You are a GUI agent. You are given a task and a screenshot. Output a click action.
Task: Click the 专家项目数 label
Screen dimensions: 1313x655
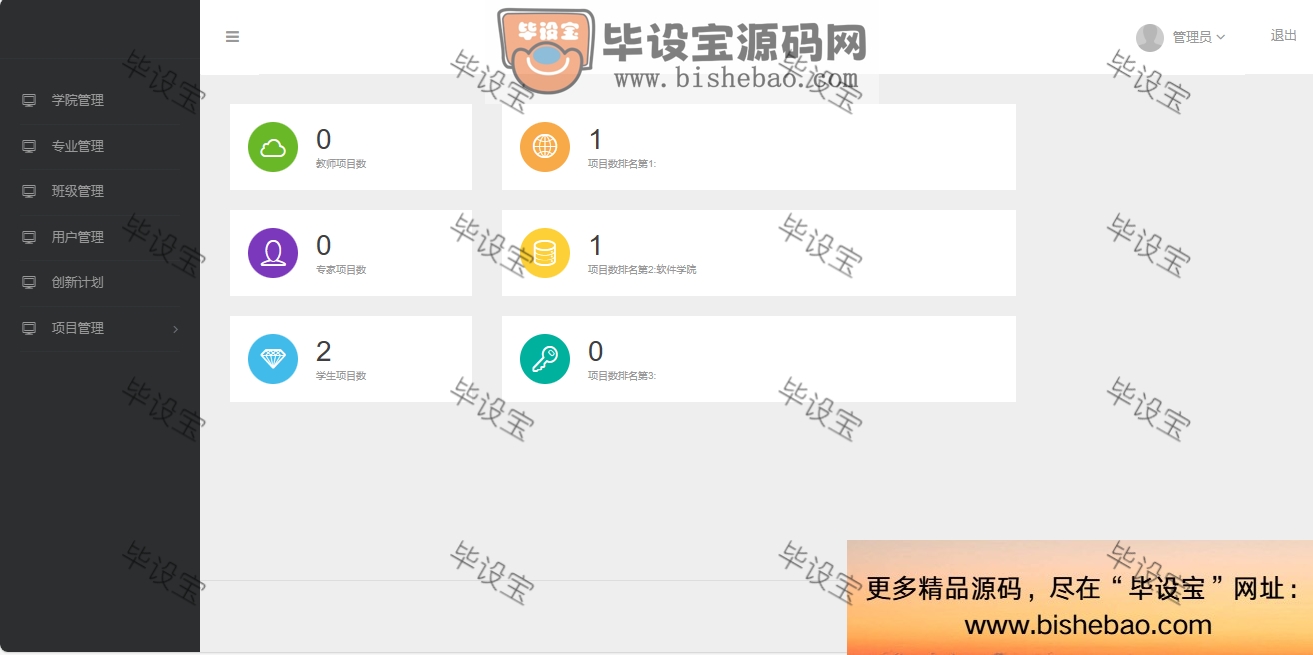point(341,270)
